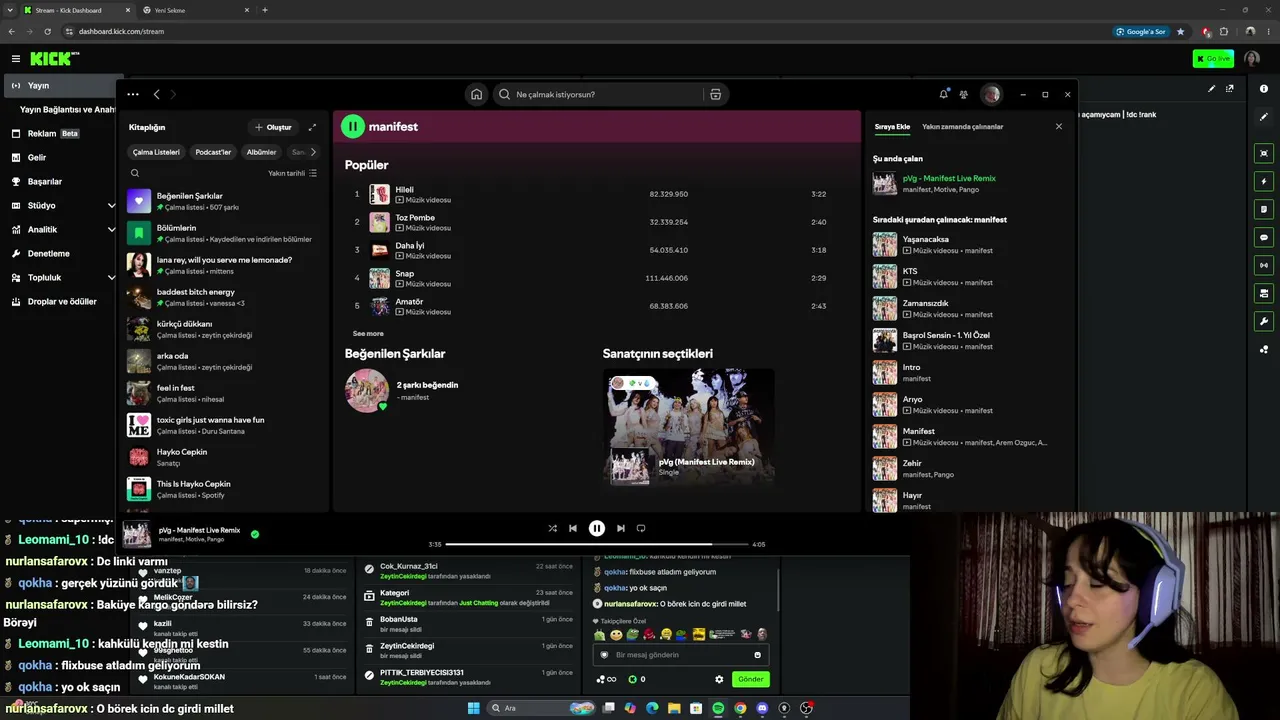Image resolution: width=1280 pixels, height=720 pixels.
Task: Click the Gönder button in Kick chat
Action: [x=751, y=679]
